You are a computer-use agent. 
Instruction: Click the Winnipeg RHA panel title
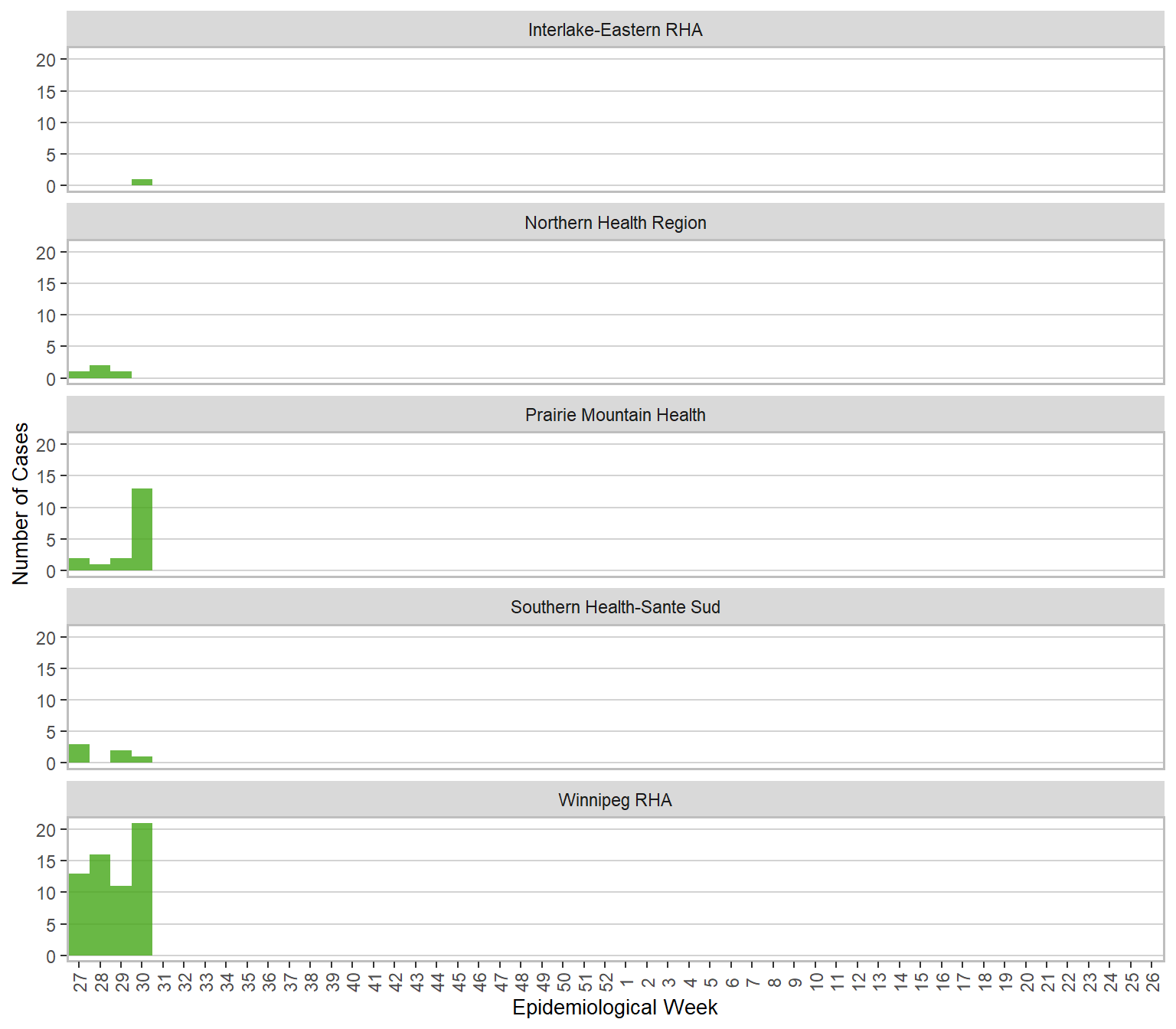pyautogui.click(x=615, y=800)
